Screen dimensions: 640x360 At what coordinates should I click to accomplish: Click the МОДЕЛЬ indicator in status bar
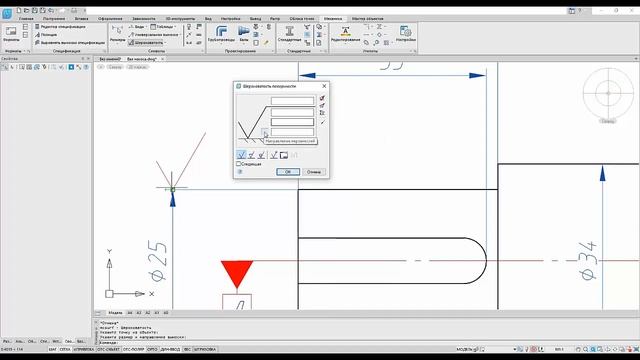[464, 349]
